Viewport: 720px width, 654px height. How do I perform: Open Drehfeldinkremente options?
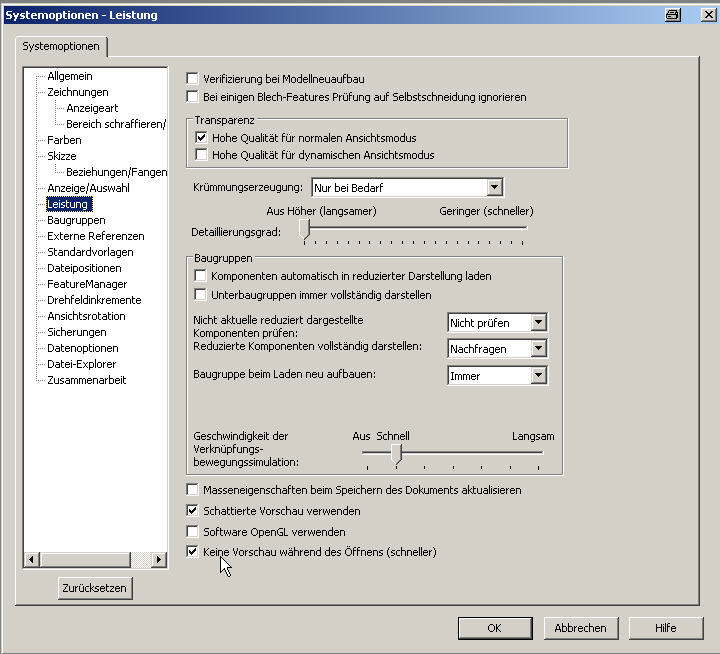tap(94, 300)
